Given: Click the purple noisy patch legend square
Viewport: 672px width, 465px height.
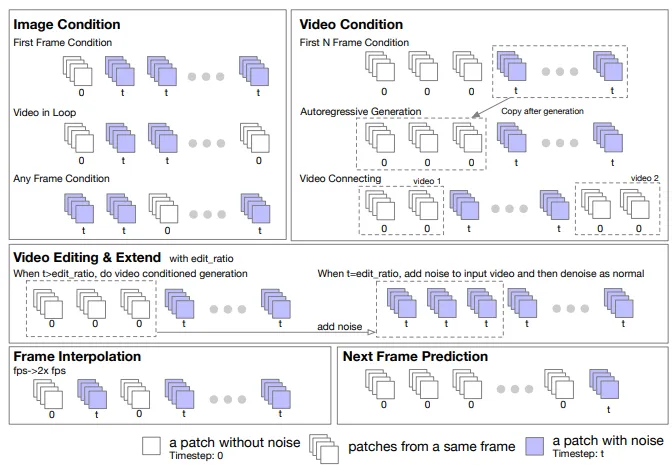Looking at the screenshot, I should 535,446.
